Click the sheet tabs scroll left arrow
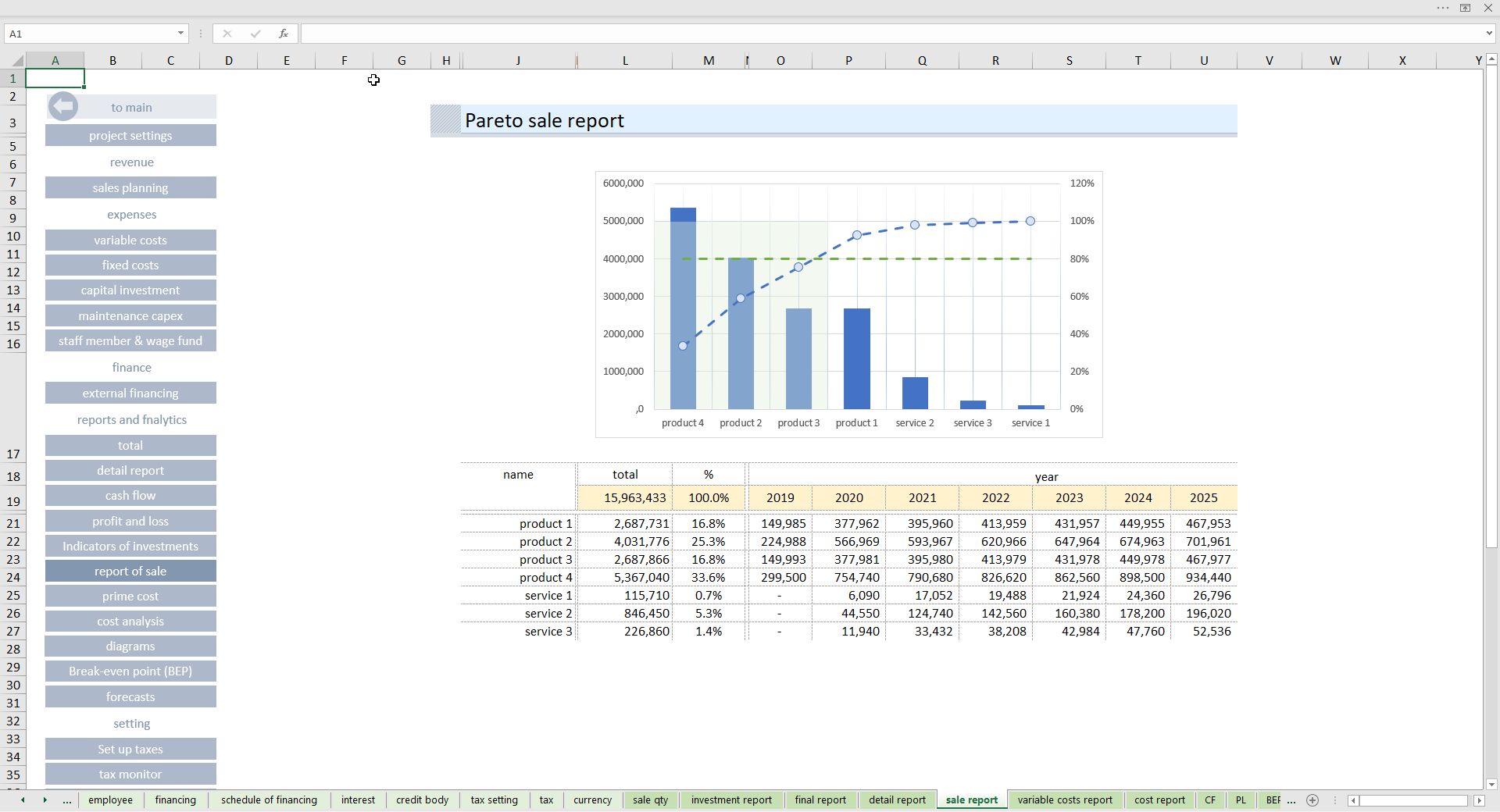The image size is (1500, 812). [23, 800]
